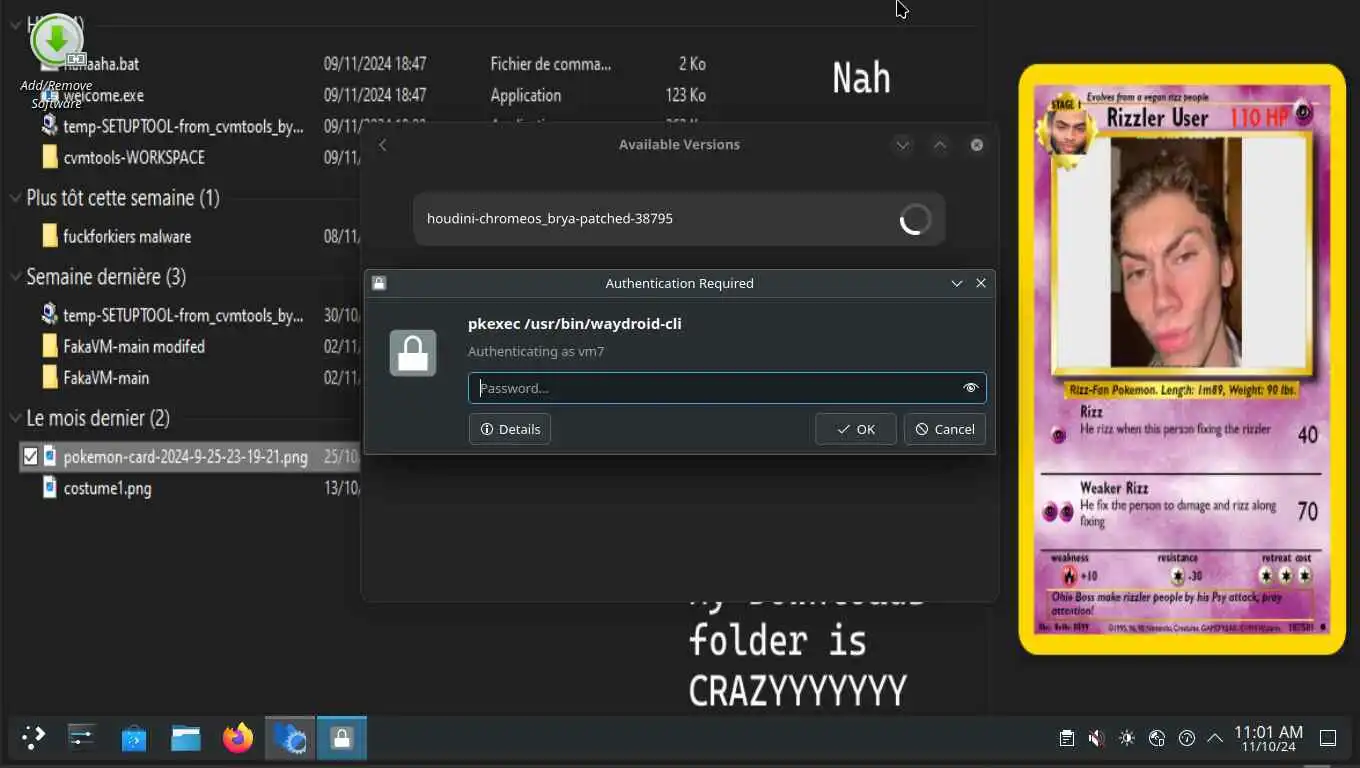1360x768 pixels.
Task: Click the large padlock icon in dialog
Action: coord(413,353)
